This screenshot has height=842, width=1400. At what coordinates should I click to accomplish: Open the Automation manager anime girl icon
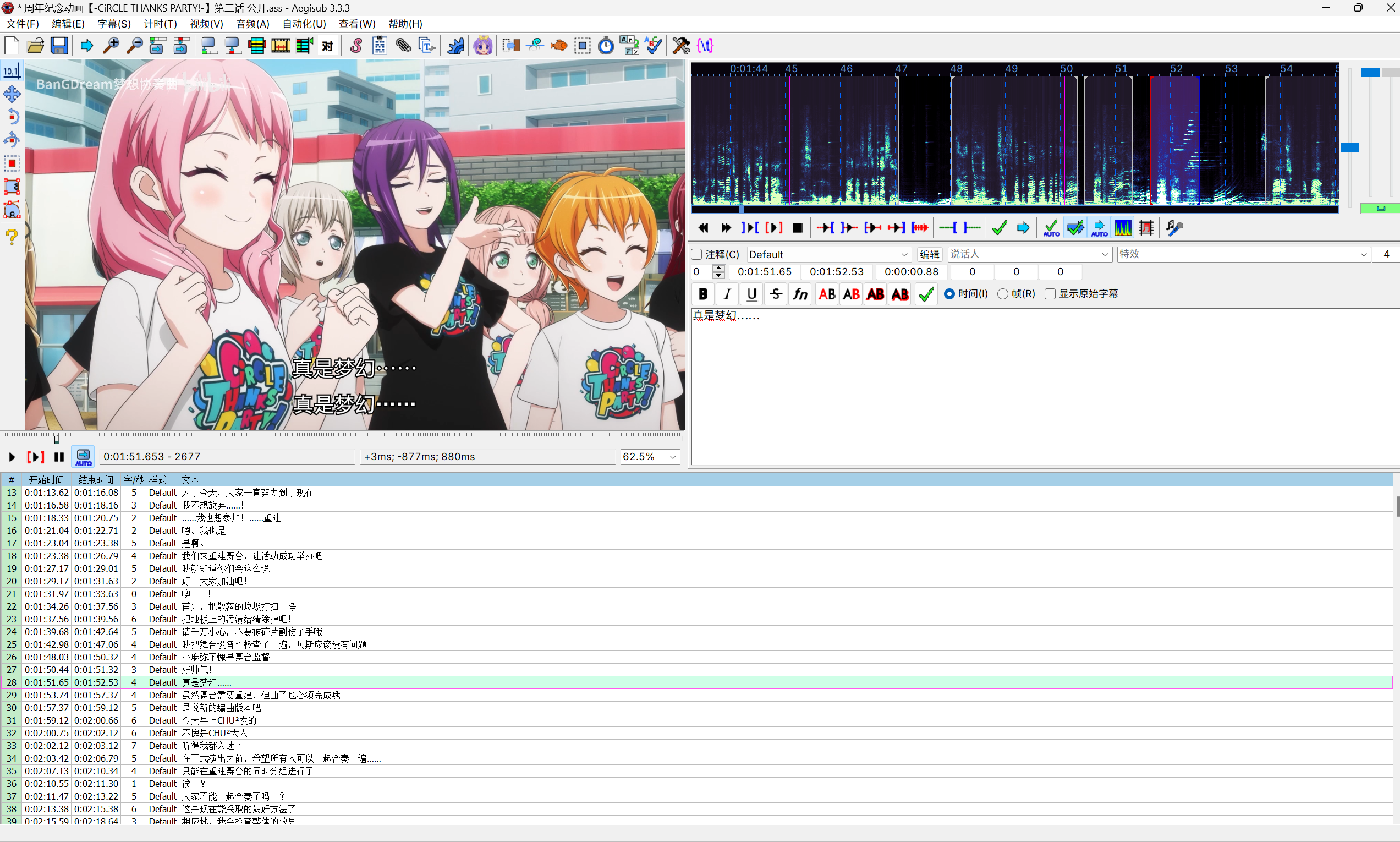482,45
